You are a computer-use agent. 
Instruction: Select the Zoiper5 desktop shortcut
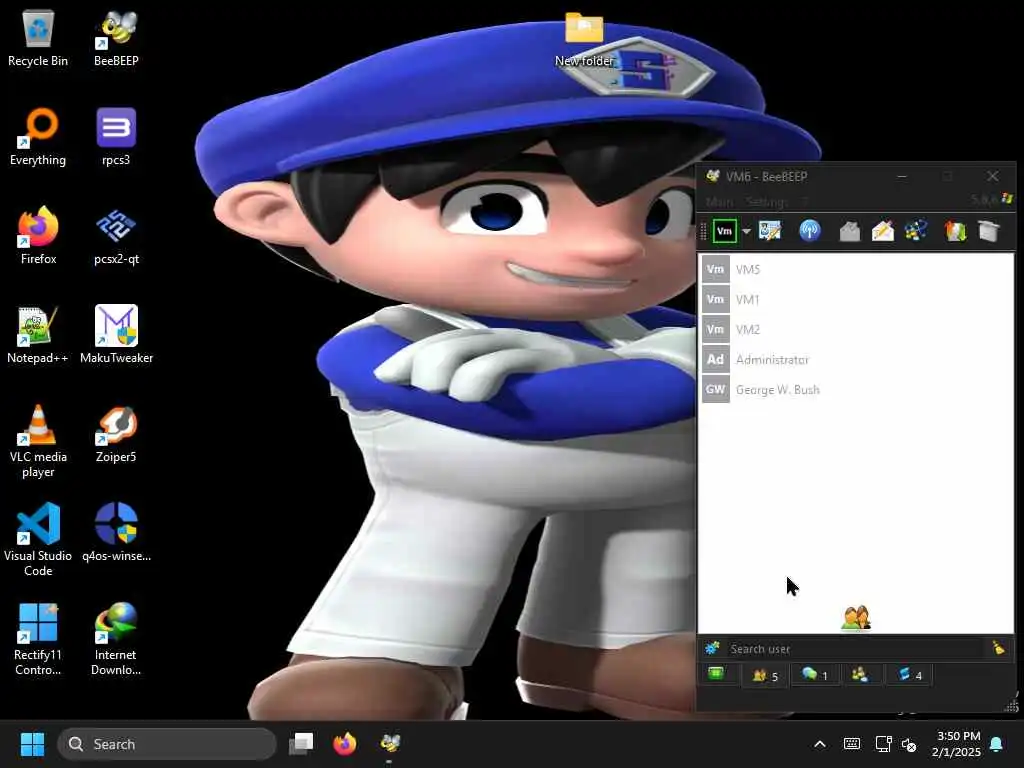point(116,434)
